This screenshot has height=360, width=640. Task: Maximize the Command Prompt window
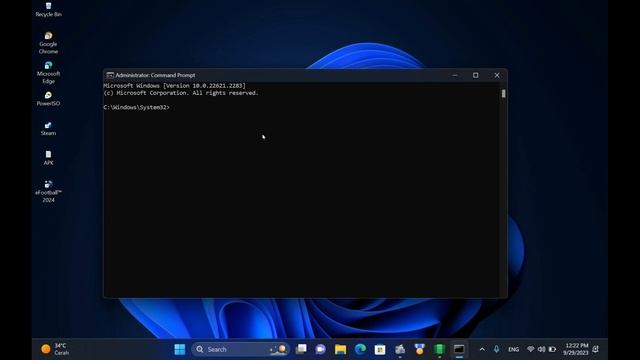click(476, 75)
